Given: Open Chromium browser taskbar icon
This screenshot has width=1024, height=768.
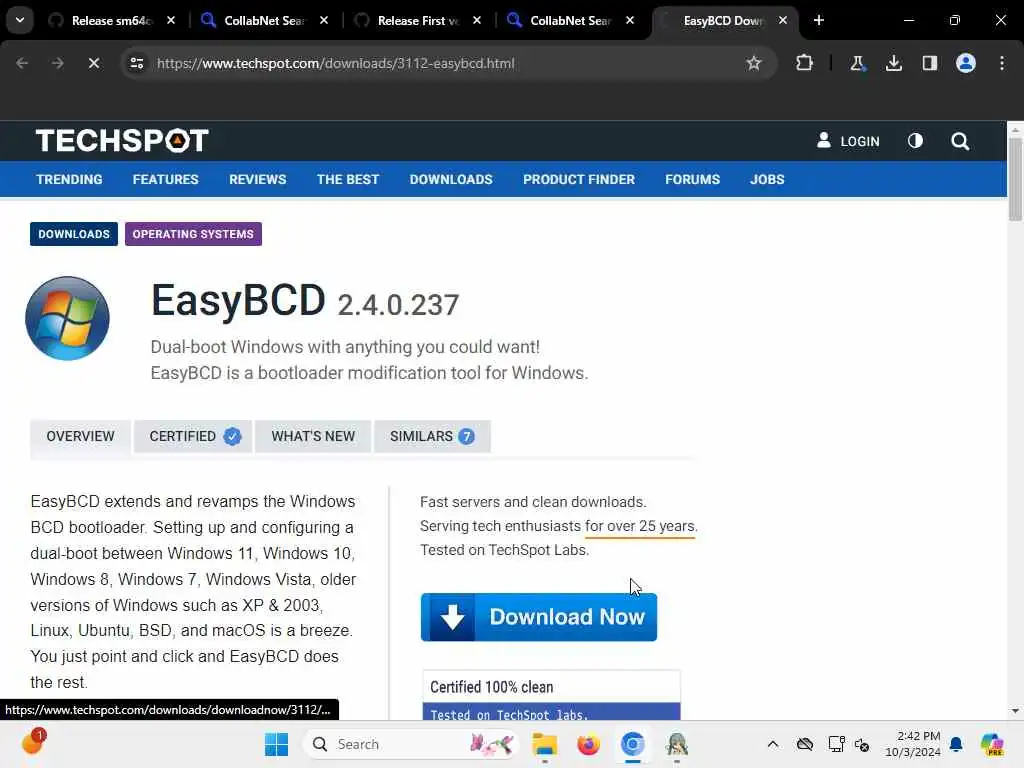Looking at the screenshot, I should tap(632, 744).
